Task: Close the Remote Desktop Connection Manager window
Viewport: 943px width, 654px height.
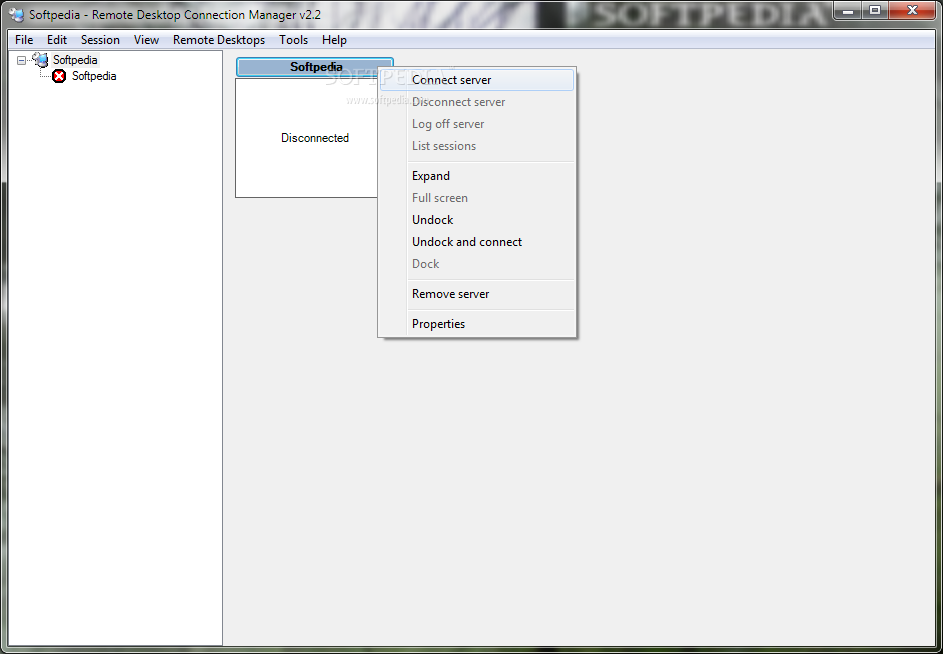Action: tap(912, 10)
